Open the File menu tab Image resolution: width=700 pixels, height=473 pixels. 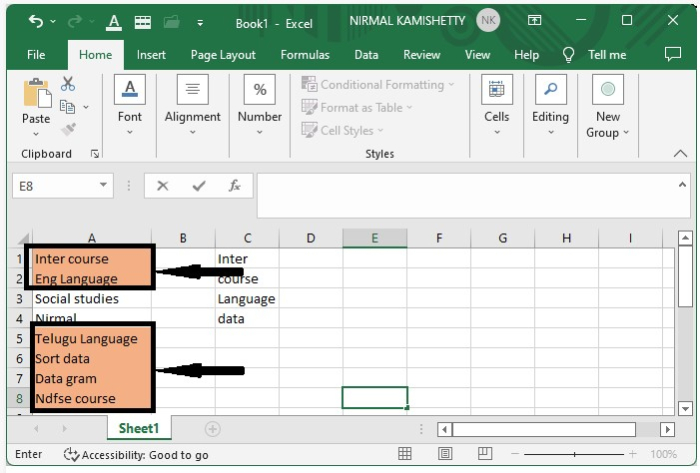pyautogui.click(x=36, y=55)
